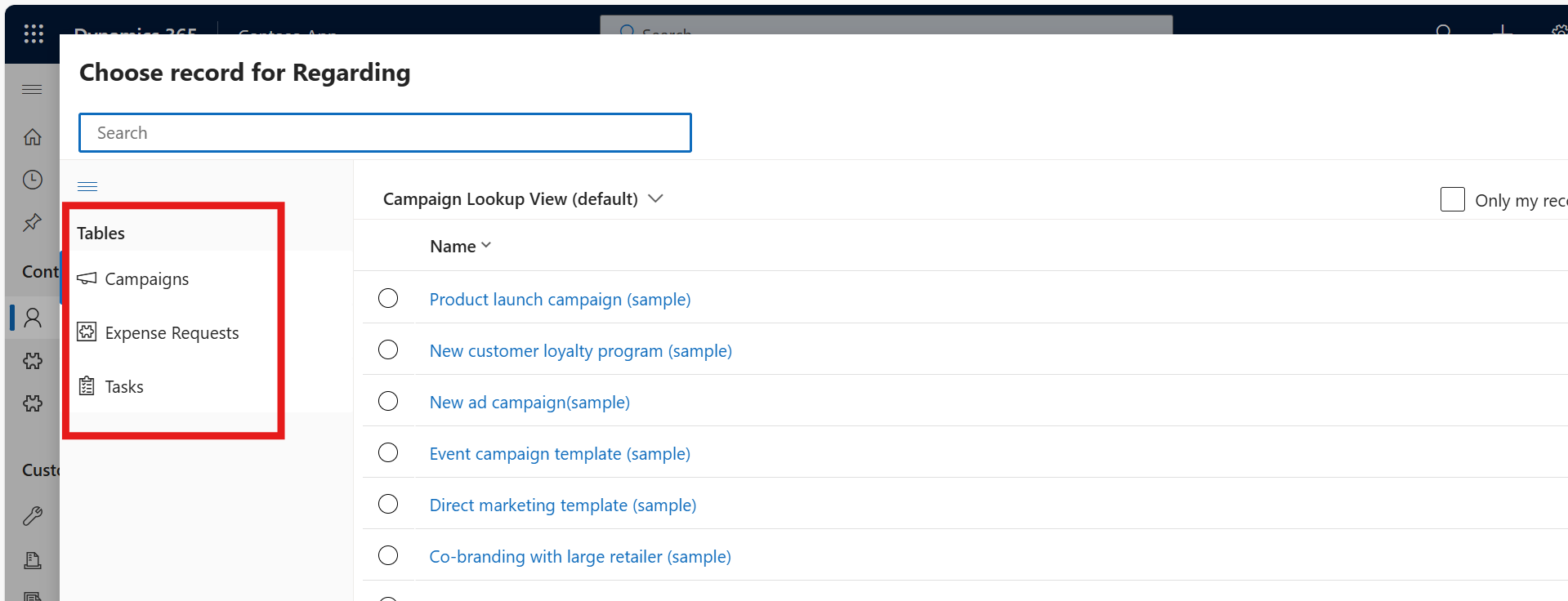
Task: Open the app launcher waffle icon
Action: (x=34, y=33)
